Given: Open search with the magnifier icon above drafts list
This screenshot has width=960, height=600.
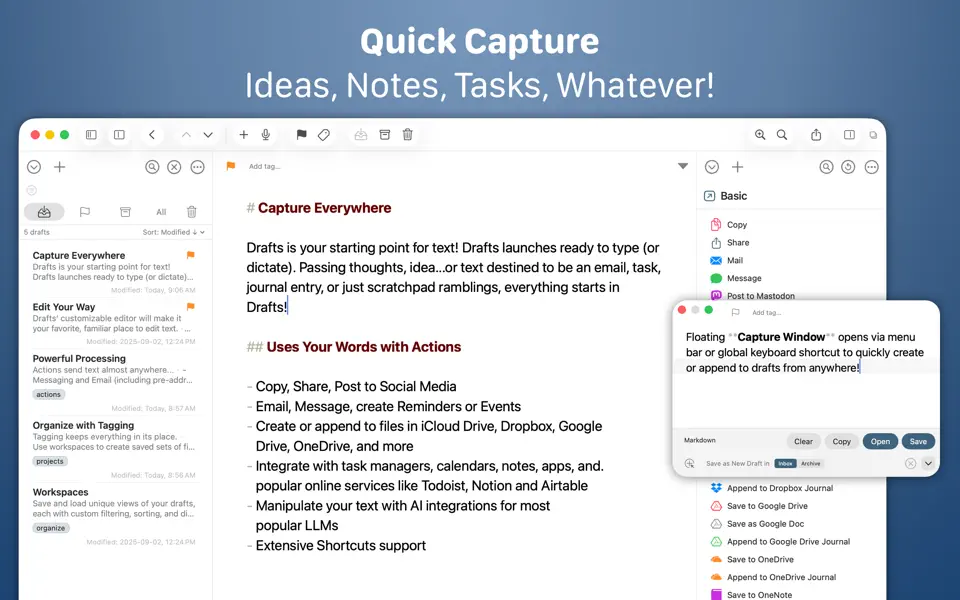Looking at the screenshot, I should pyautogui.click(x=152, y=166).
